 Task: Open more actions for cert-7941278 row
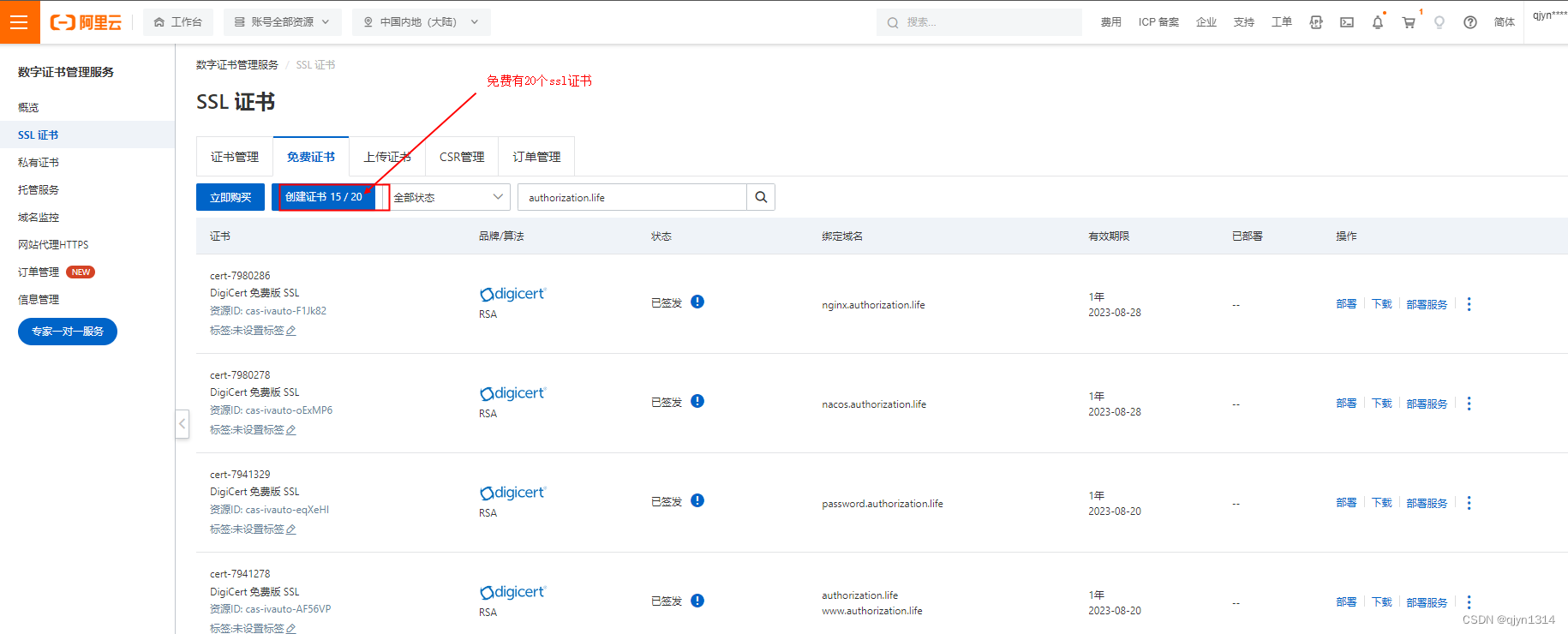click(x=1469, y=602)
